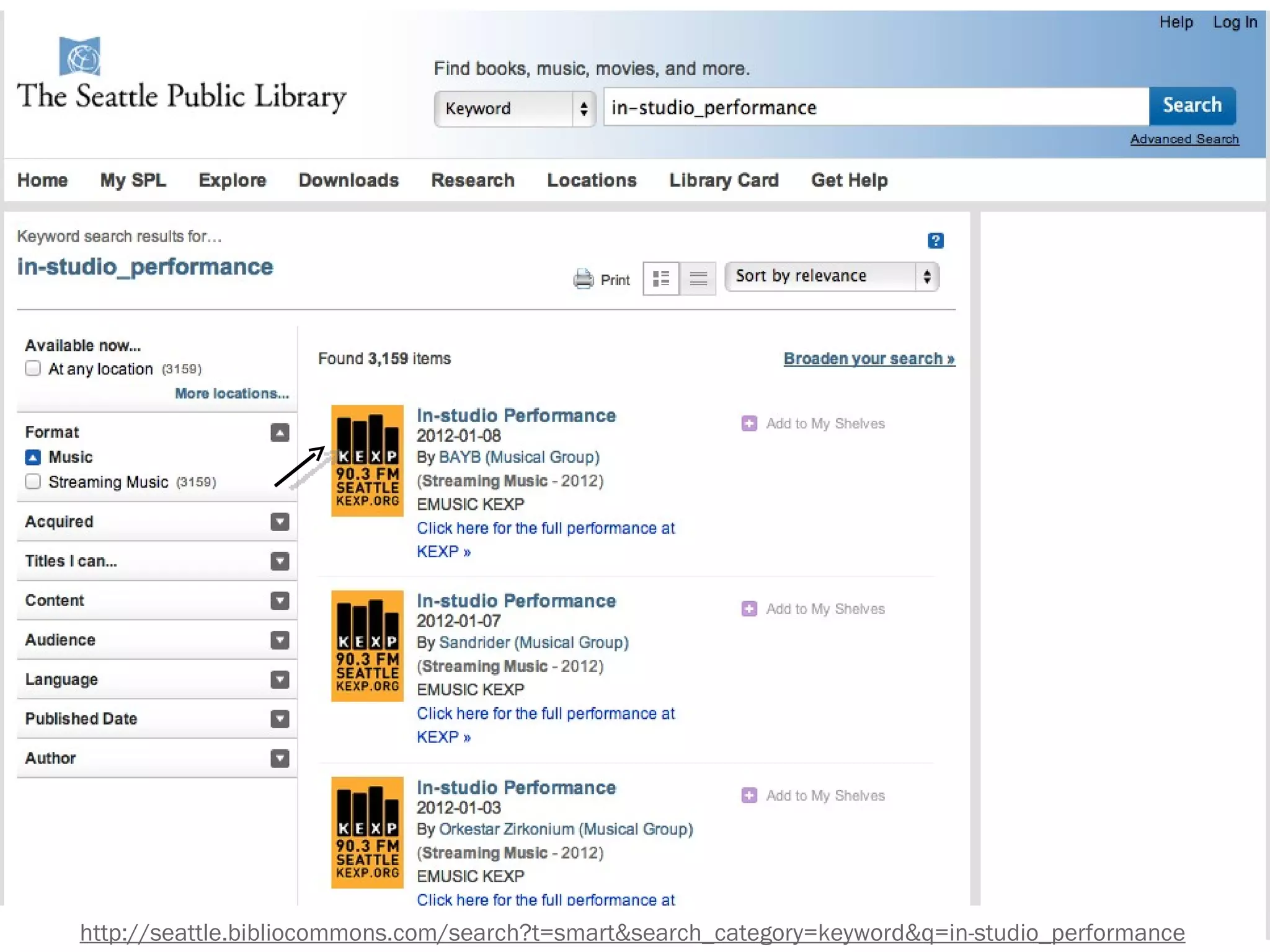Expand the Titles I can... filter
Screen dimensions: 1270x952
pos(280,562)
